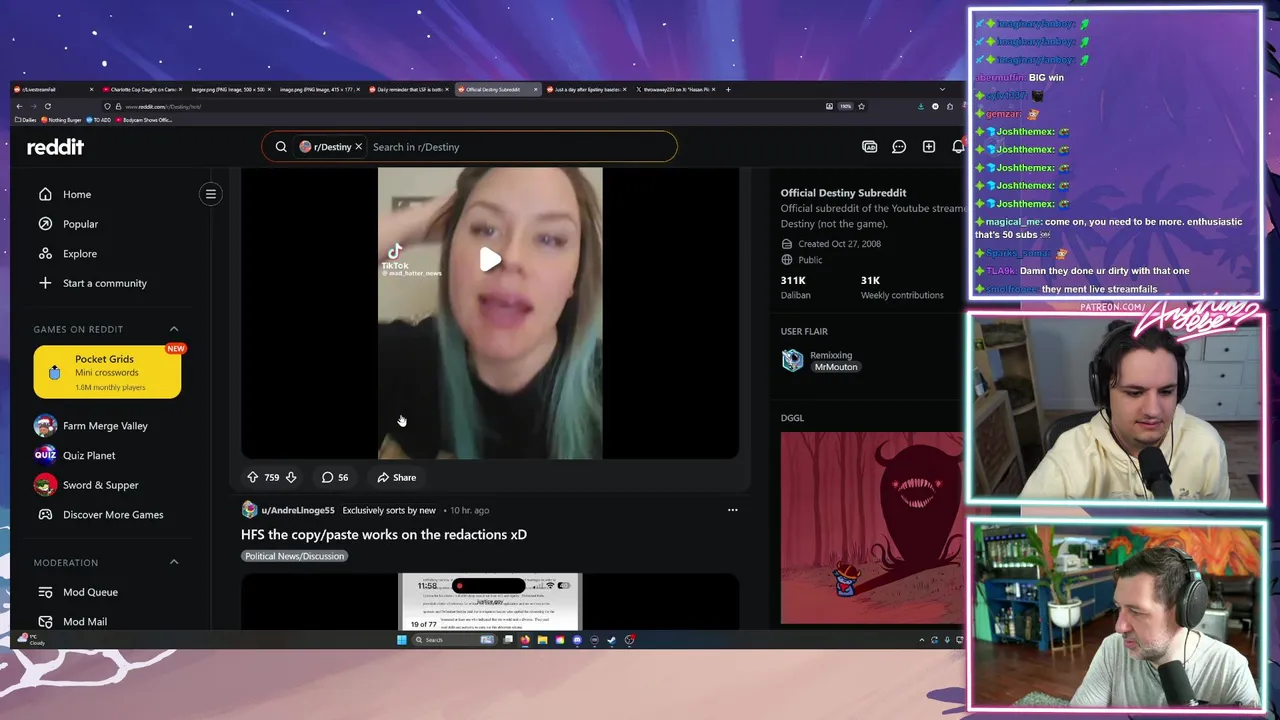Open the Reddit chat icon
Viewport: 1280px width, 720px height.
coord(899,147)
